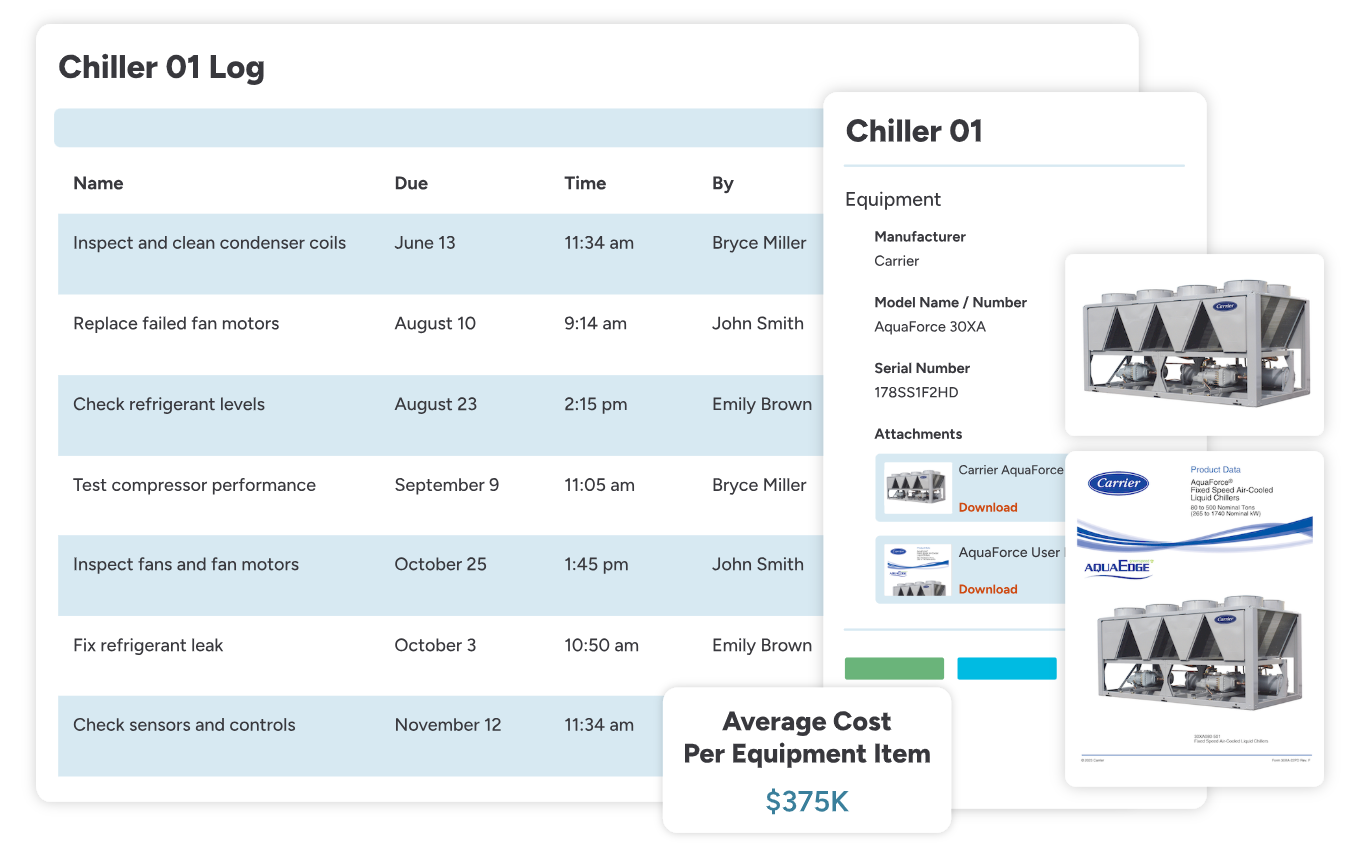Click the green action button
Image resolution: width=1358 pixels, height=854 pixels.
[894, 669]
